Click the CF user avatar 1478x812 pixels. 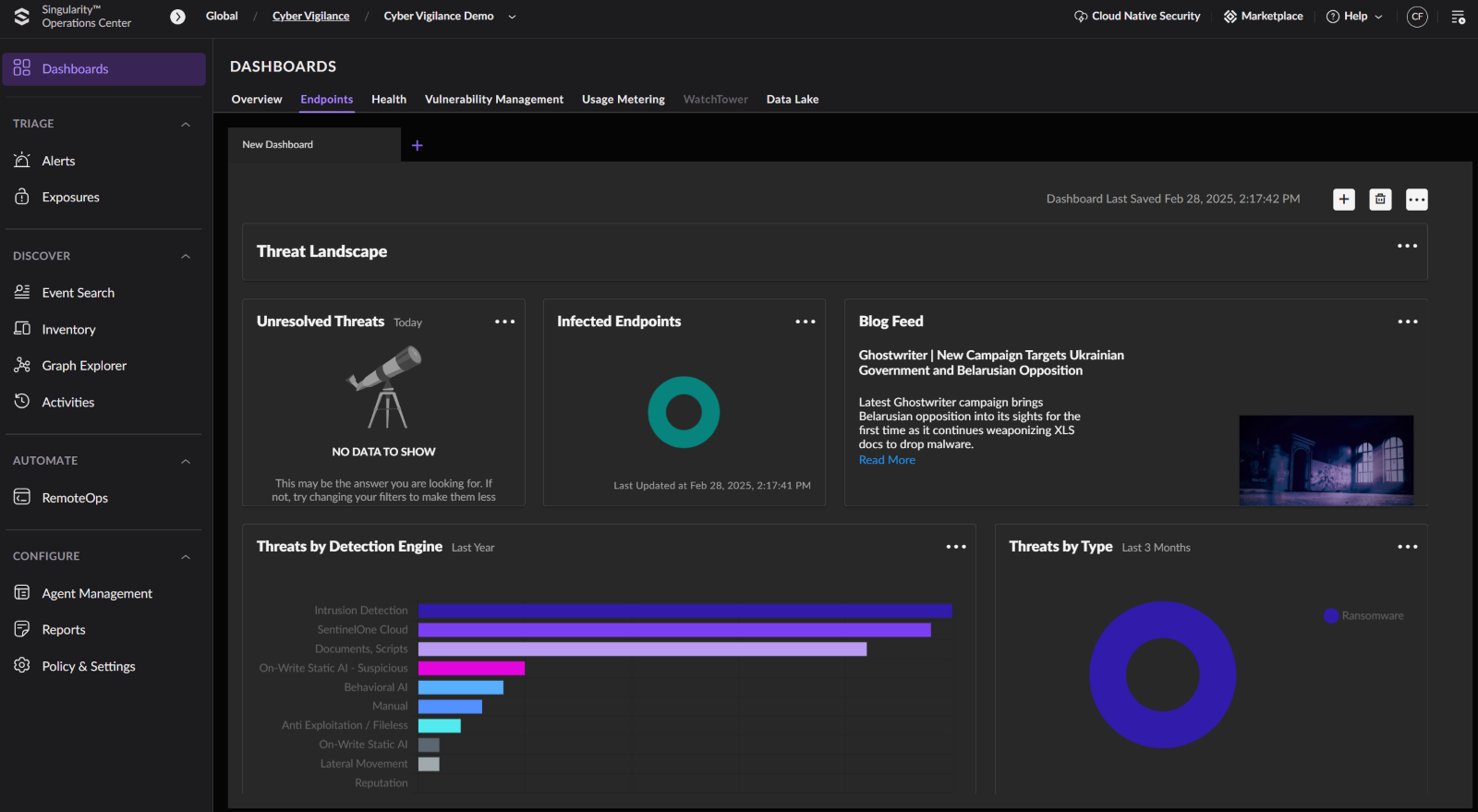click(1417, 17)
